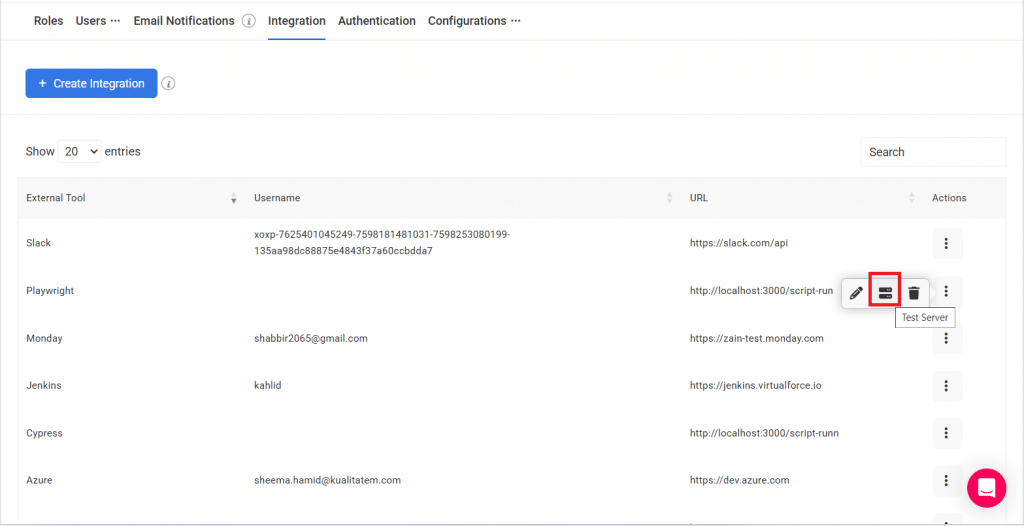Viewport: 1024px width, 526px height.
Task: Go to the Authentication tab
Action: click(377, 21)
